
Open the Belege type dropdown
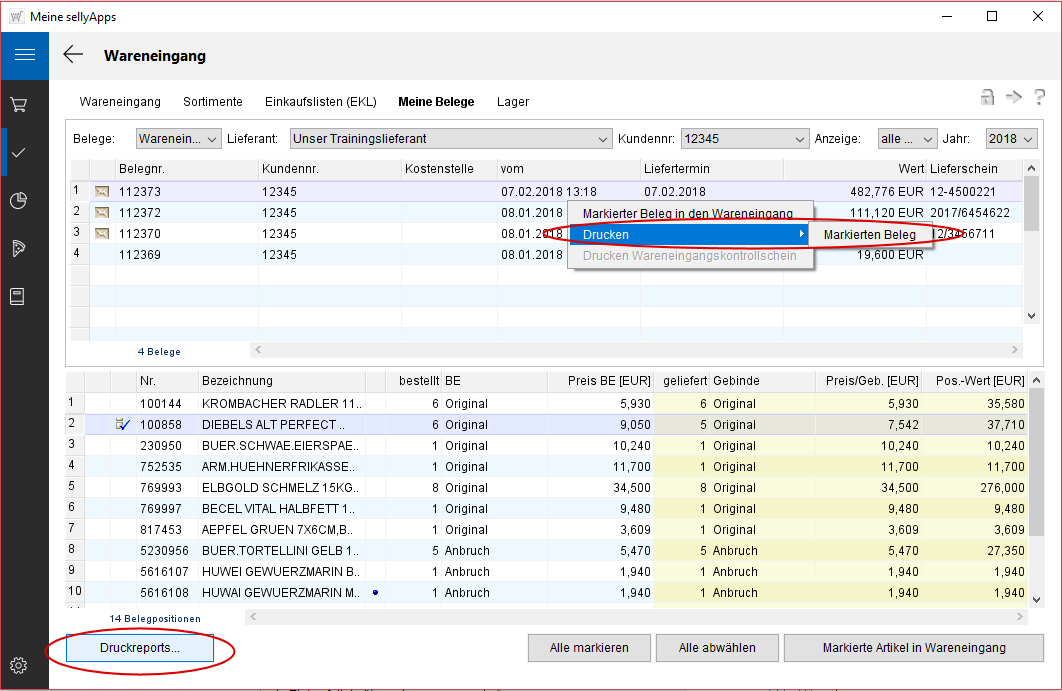tap(178, 139)
